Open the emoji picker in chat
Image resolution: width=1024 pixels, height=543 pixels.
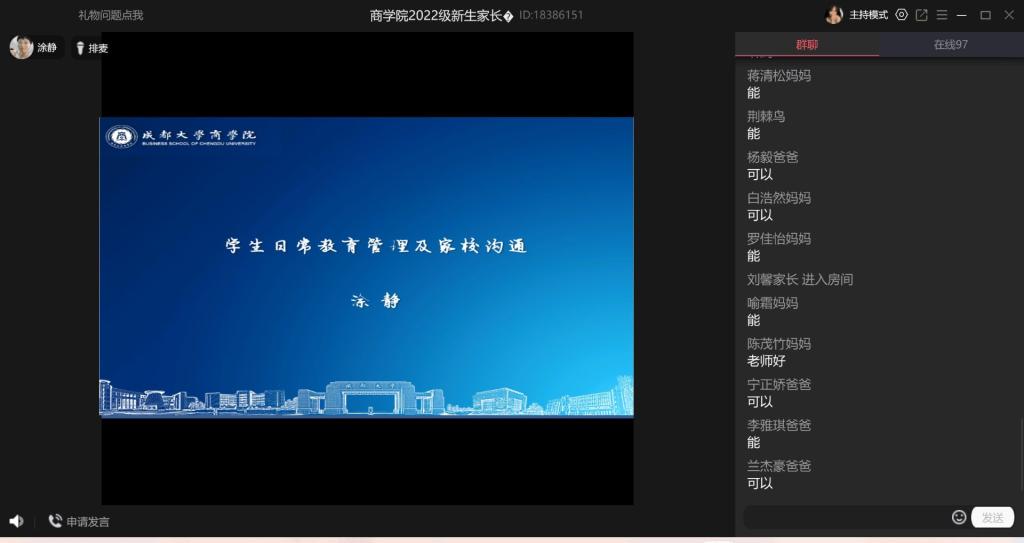click(959, 517)
